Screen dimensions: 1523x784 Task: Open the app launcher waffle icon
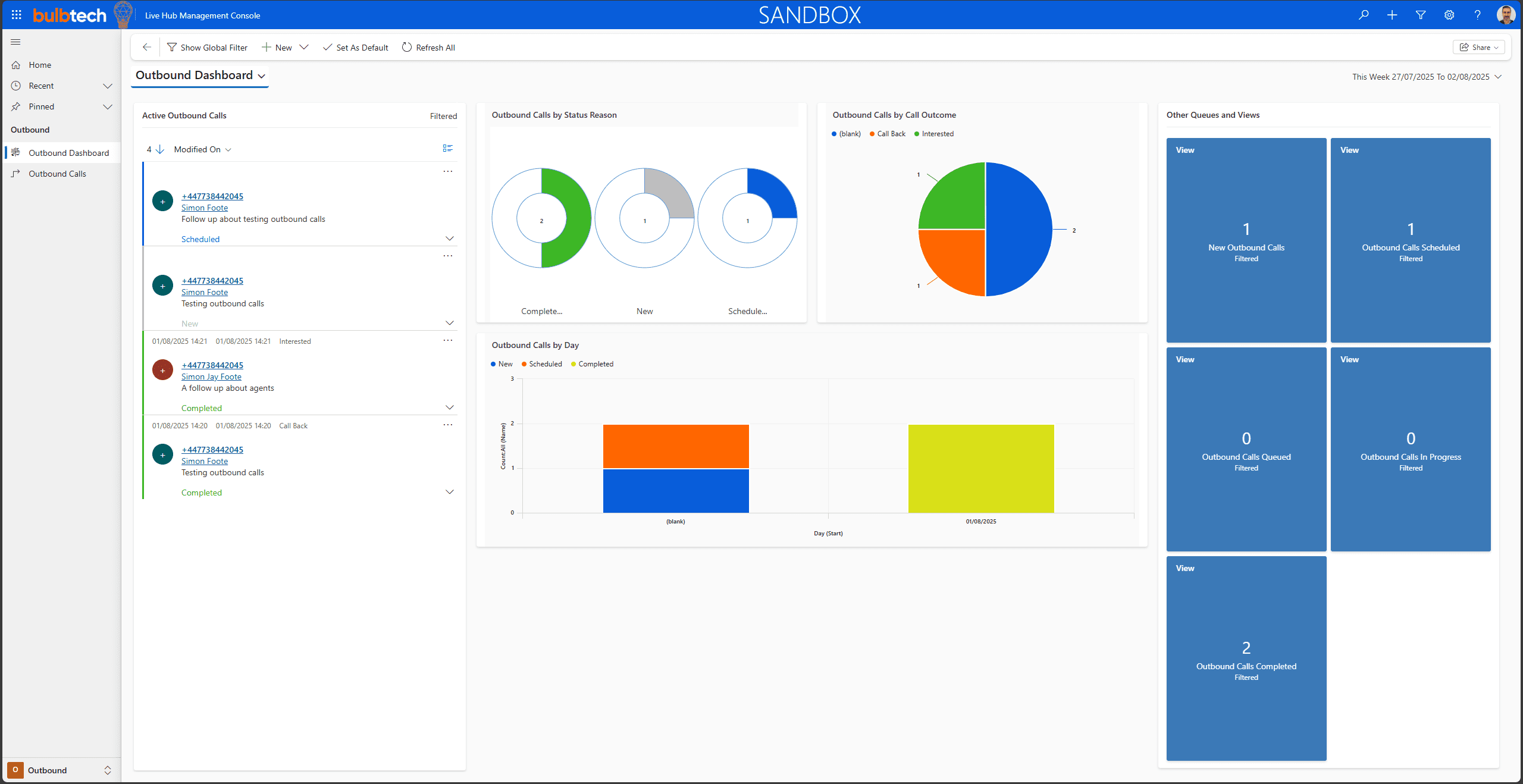16,15
